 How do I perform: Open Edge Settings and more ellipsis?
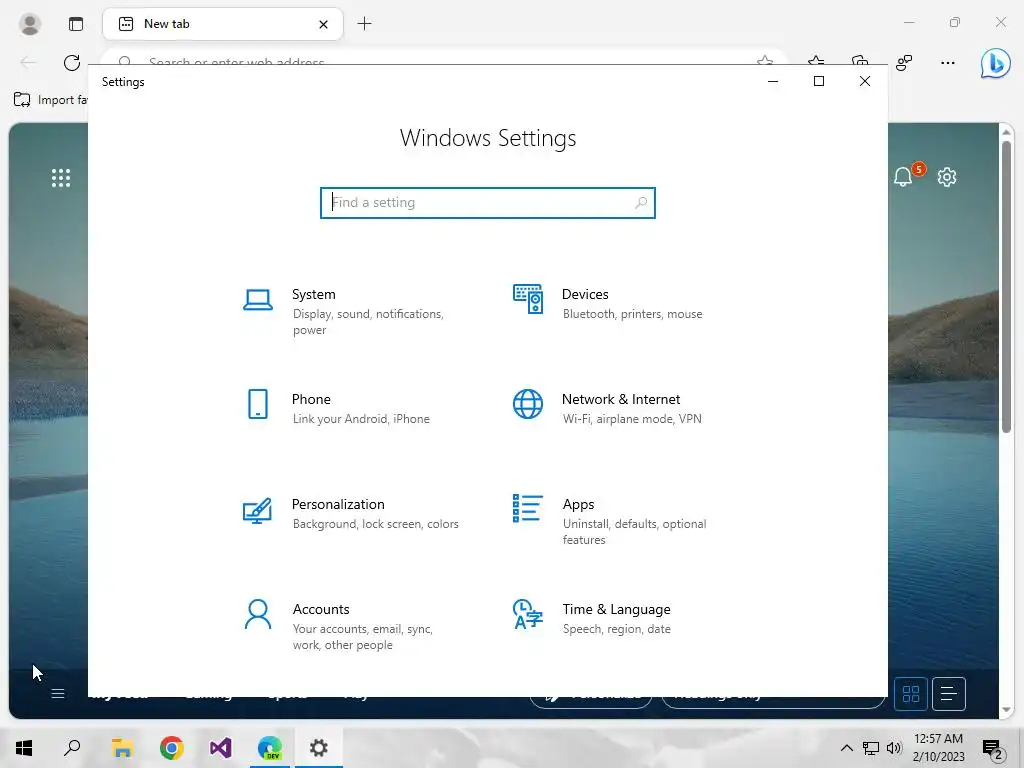coord(948,63)
